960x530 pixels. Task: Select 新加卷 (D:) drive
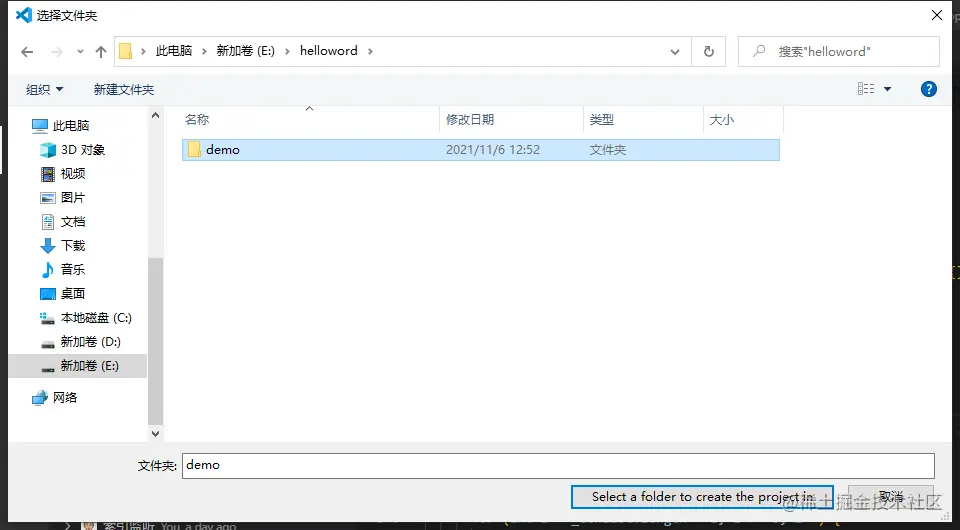[x=80, y=342]
